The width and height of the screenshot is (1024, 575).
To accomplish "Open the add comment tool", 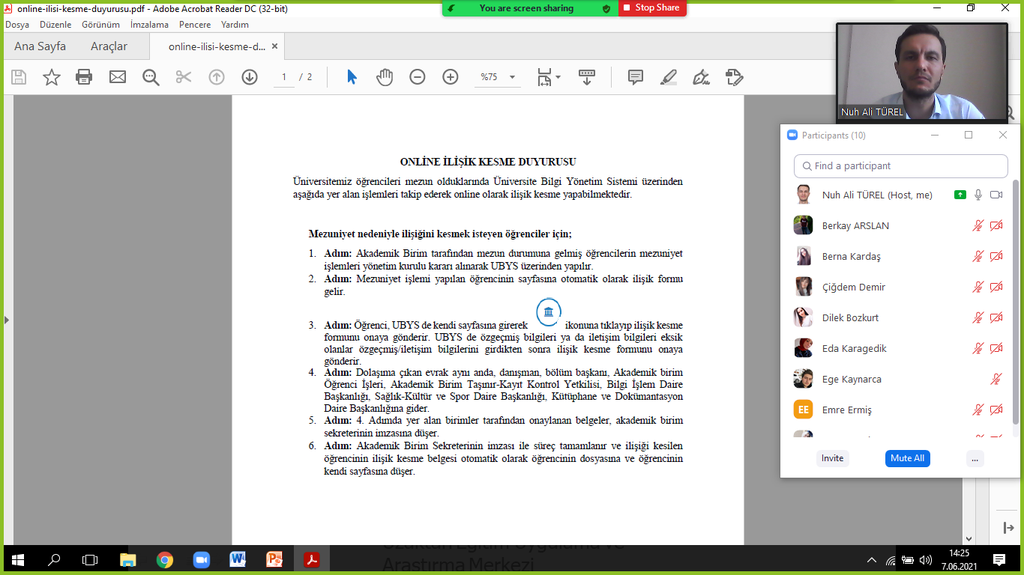I will pos(635,77).
